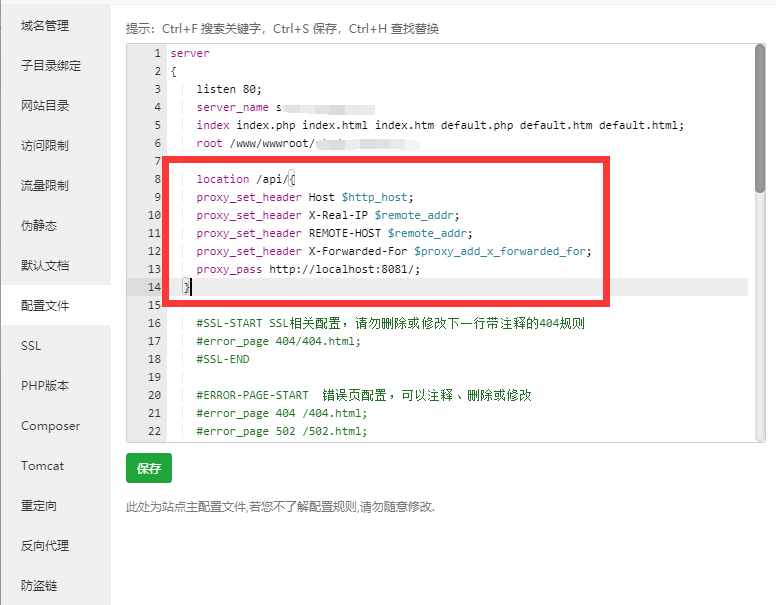
Task: Open 重定向 settings
Action: (x=39, y=506)
